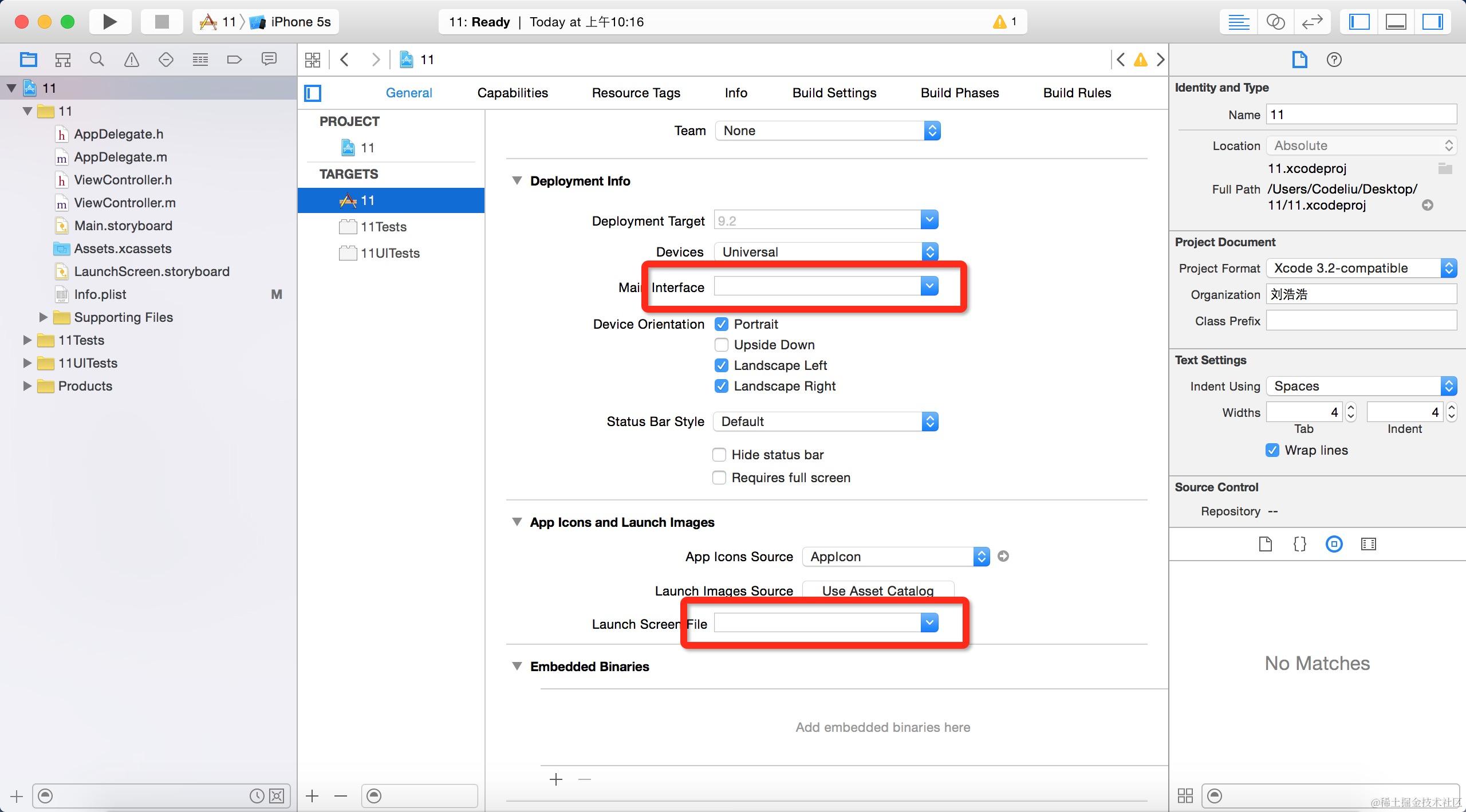Expand the Supporting Files folder
The image size is (1466, 812).
(x=43, y=317)
